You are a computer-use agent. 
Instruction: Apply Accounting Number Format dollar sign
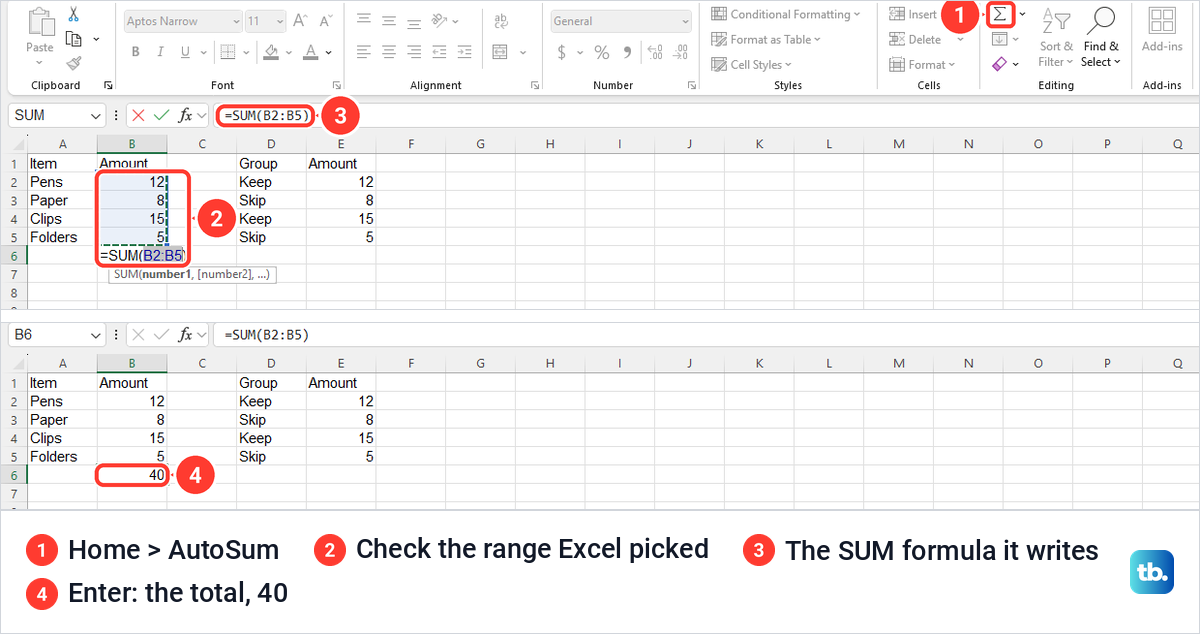[x=561, y=52]
